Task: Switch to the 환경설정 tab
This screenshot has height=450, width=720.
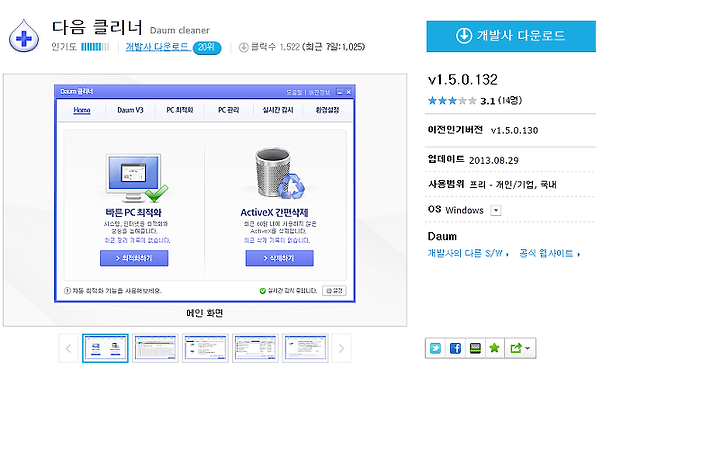Action: (x=327, y=110)
